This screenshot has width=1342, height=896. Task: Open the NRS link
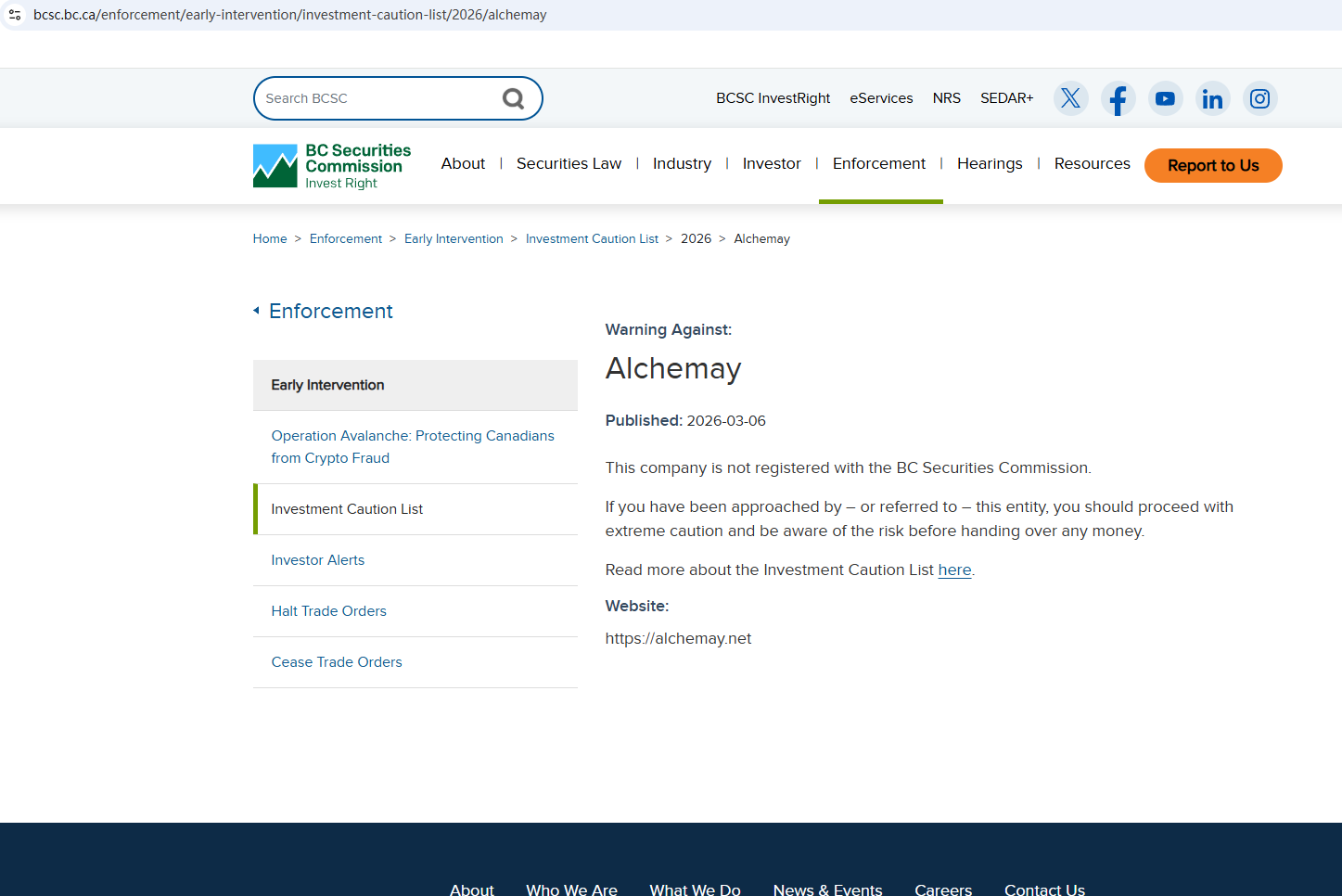click(x=947, y=98)
